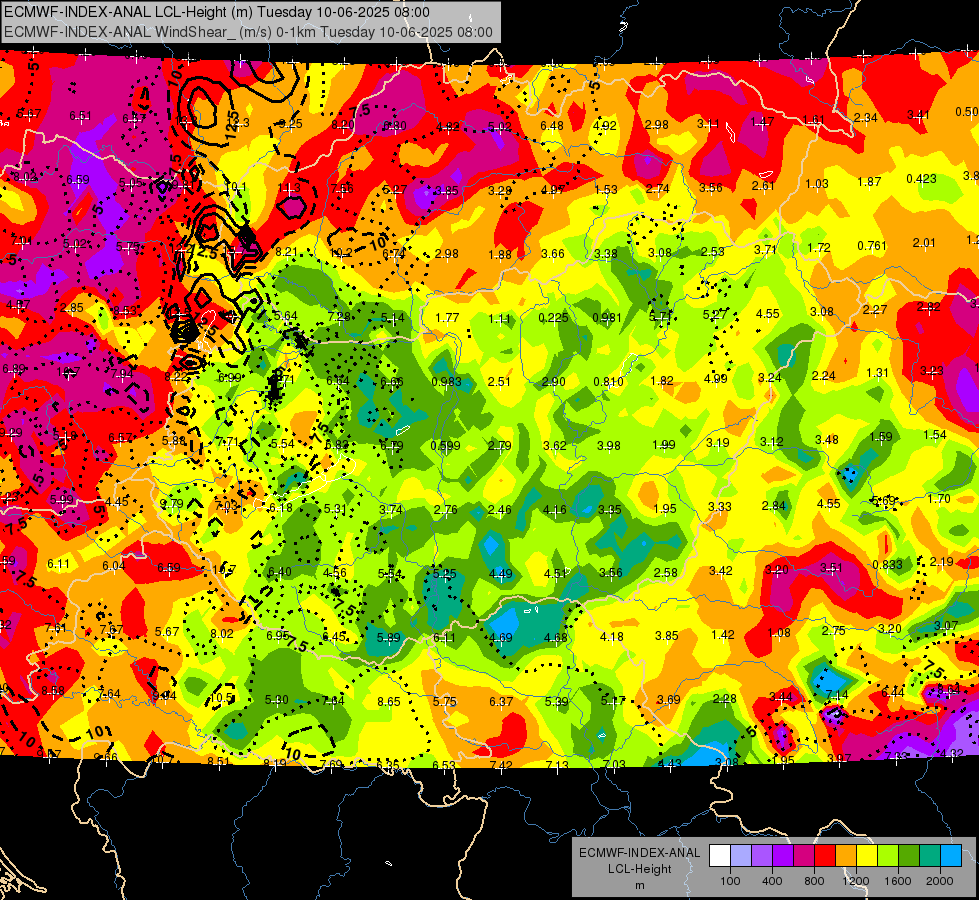Click the wind shear value 2.51
979x900 pixels.
pyautogui.click(x=499, y=382)
